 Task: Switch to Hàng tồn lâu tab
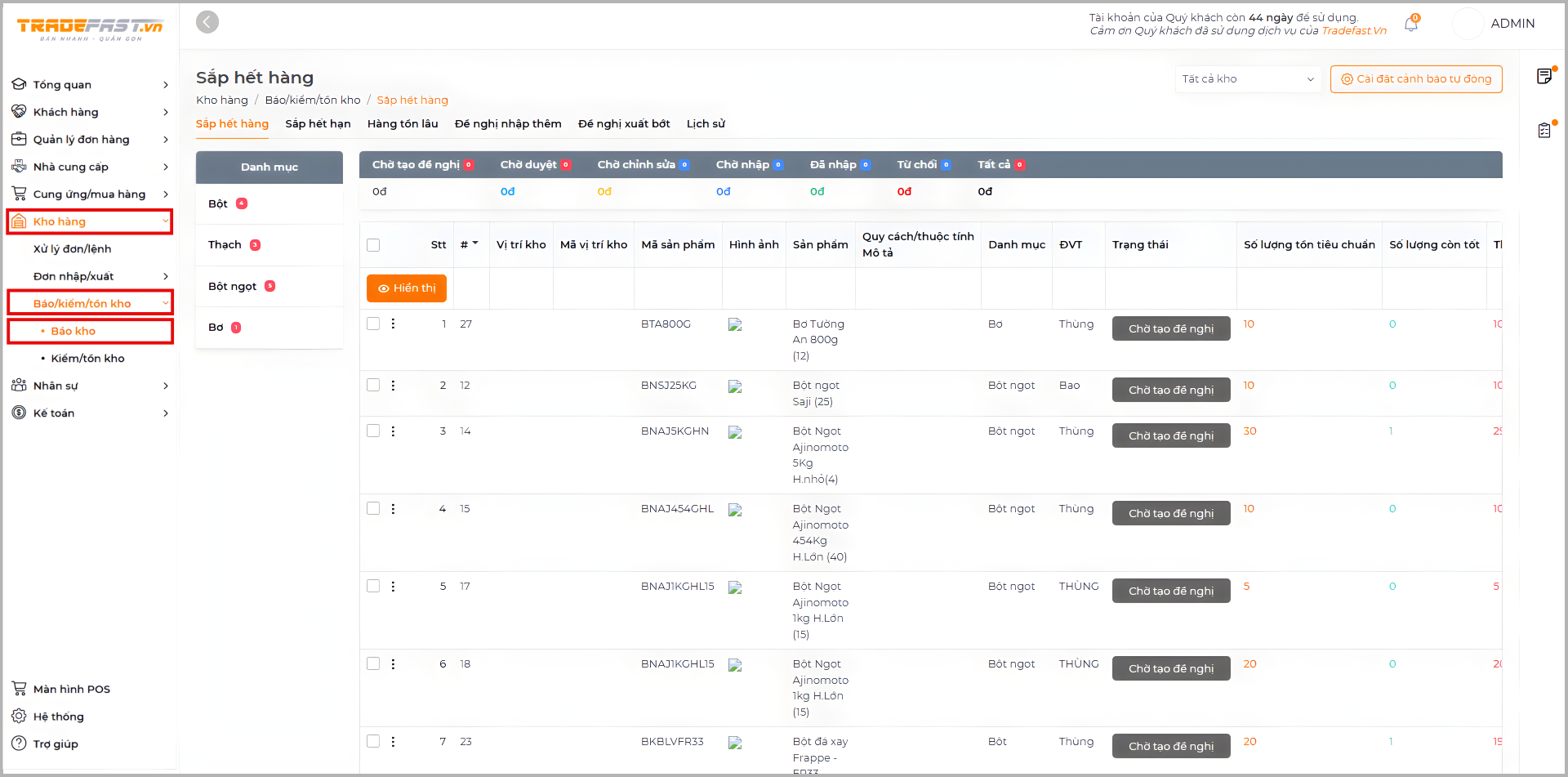point(402,124)
